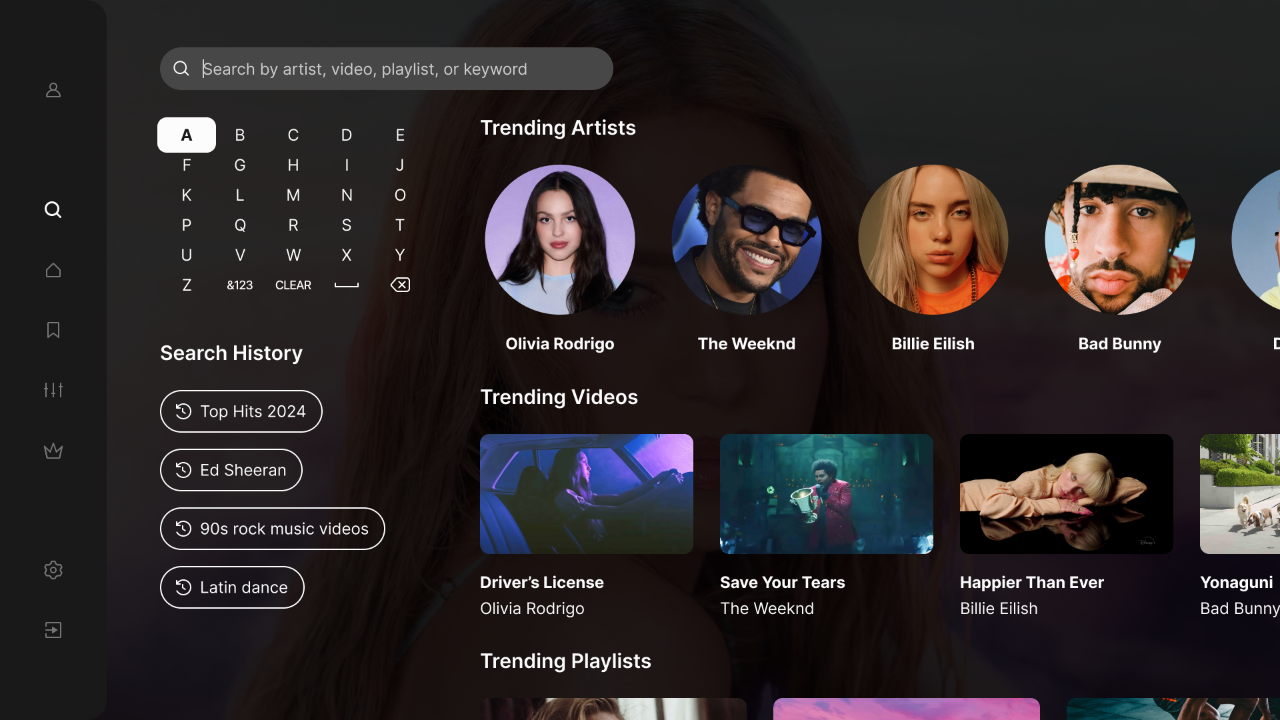Image resolution: width=1280 pixels, height=720 pixels.
Task: Open Olivia Rodrigo's trending artist page
Action: tap(559, 240)
